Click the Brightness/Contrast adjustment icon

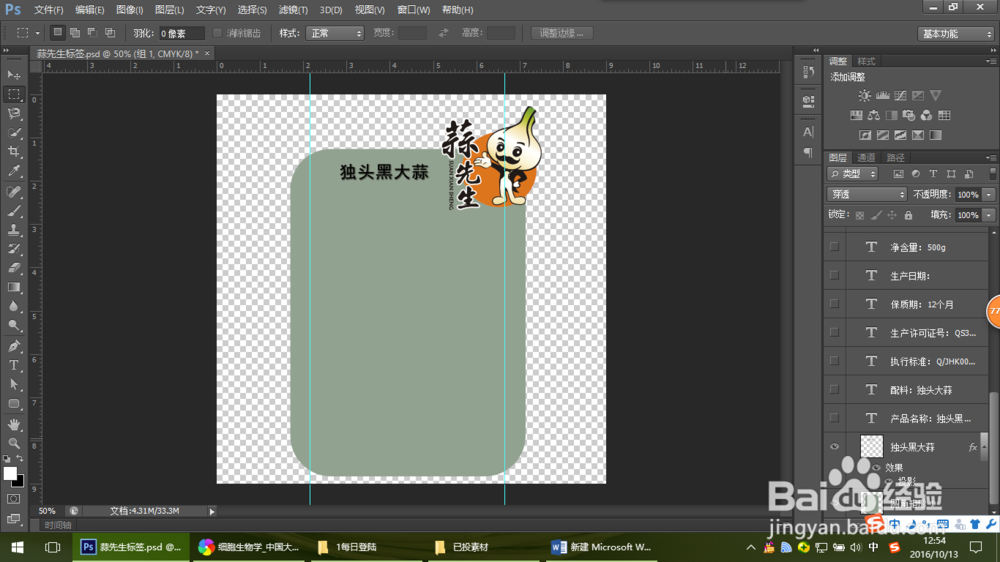coord(864,96)
